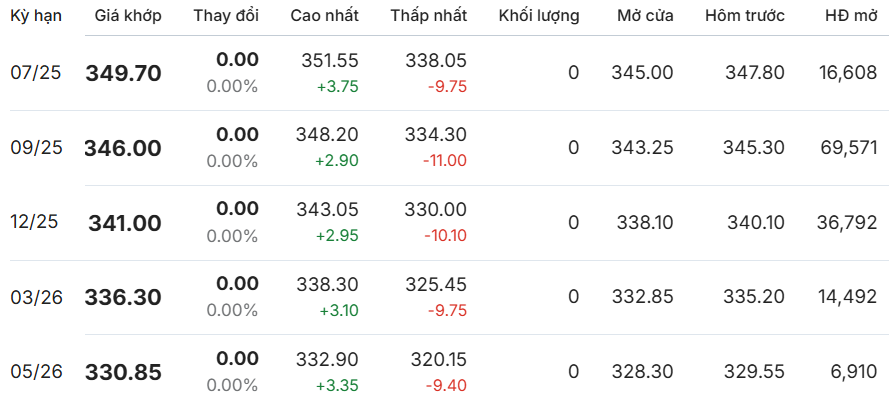Click open interest value 69,571
Viewport: 889px width, 395px height.
pos(849,147)
